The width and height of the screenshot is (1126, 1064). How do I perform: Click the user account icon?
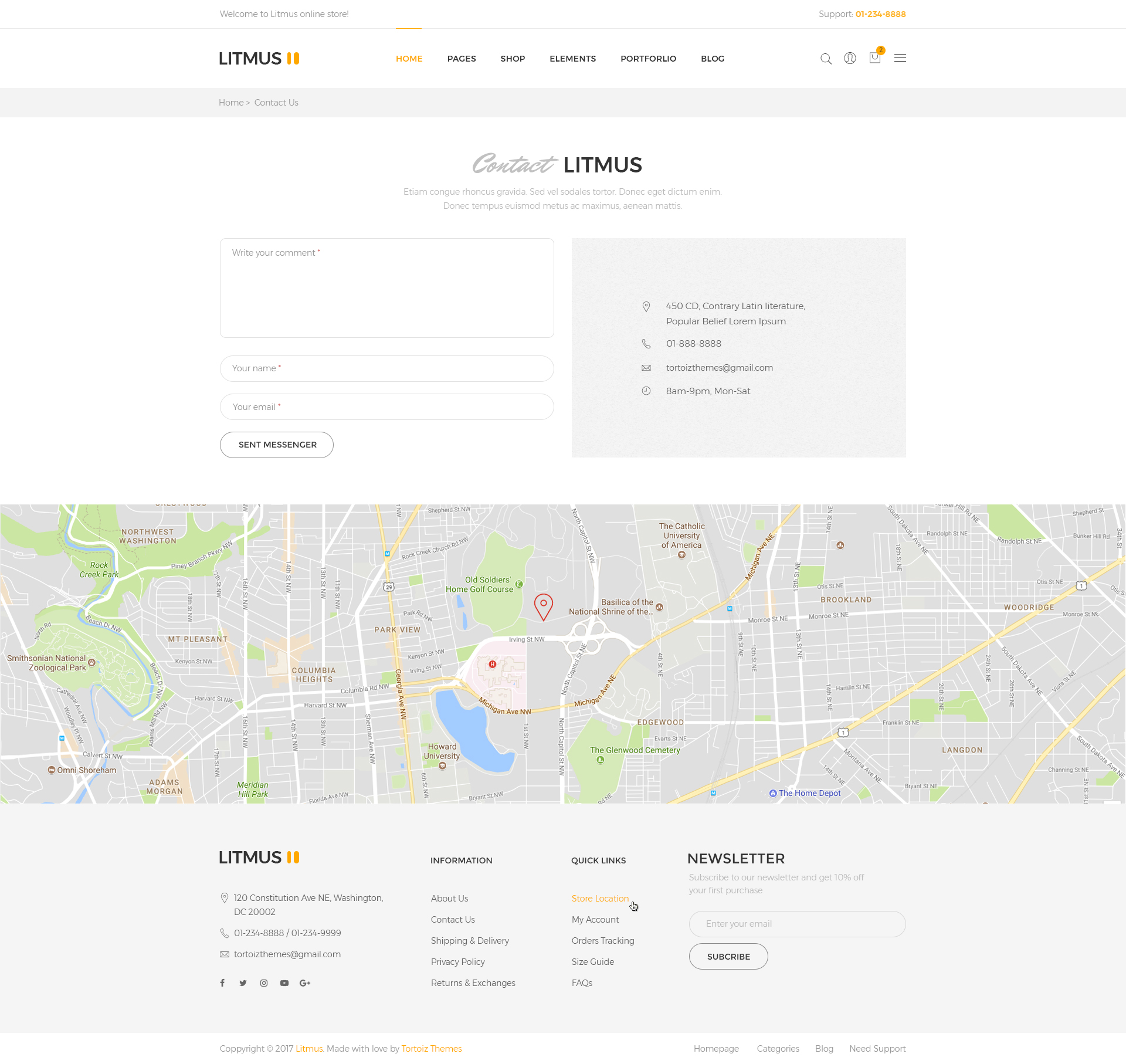850,58
